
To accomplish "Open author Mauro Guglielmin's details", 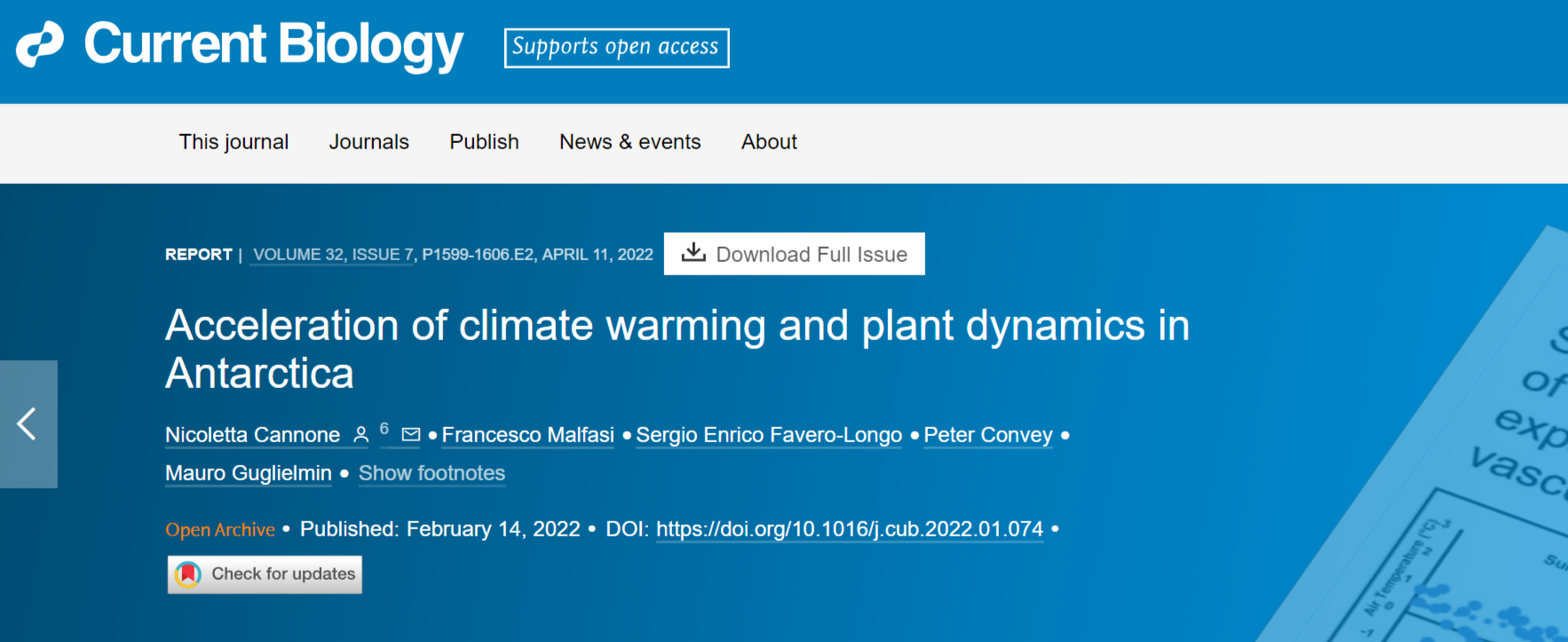I will coord(249,473).
